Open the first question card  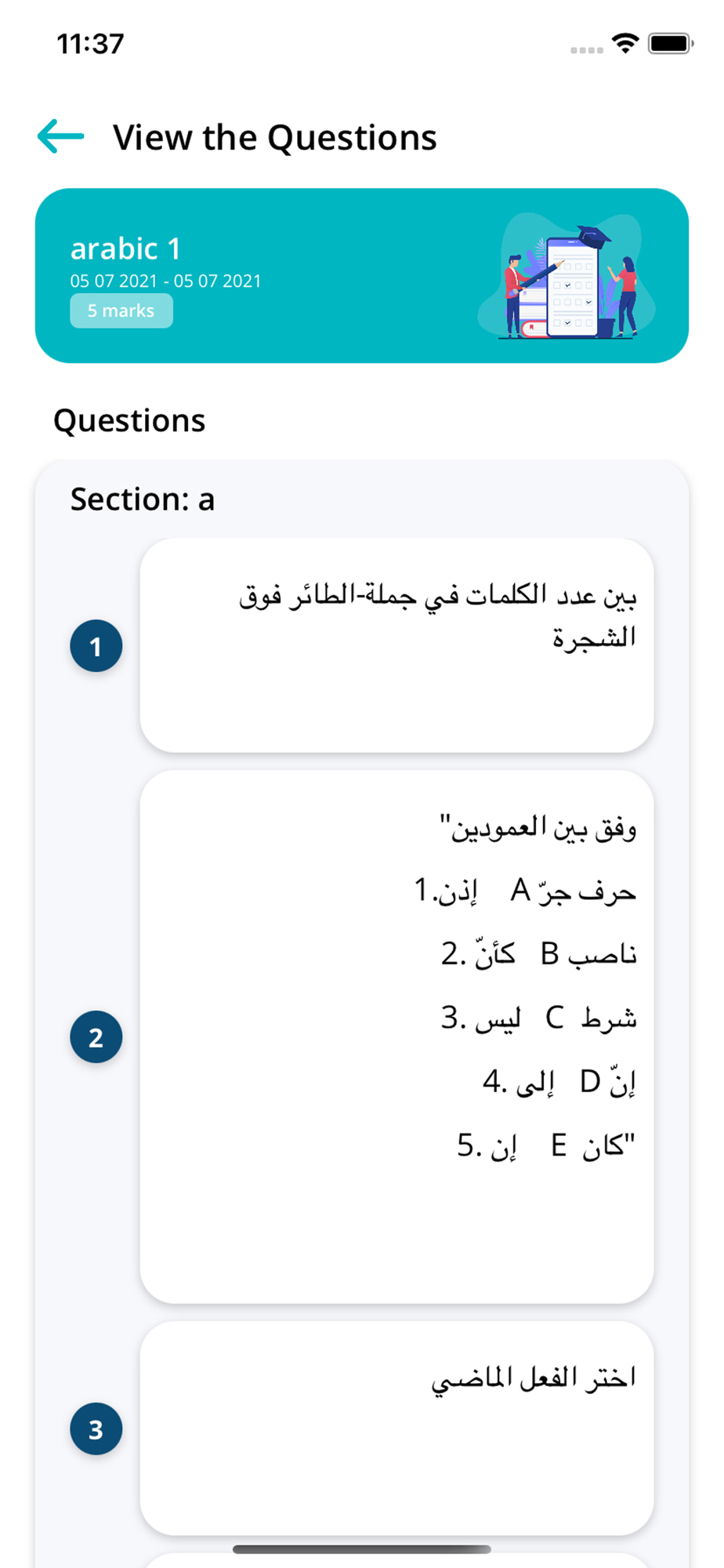396,645
